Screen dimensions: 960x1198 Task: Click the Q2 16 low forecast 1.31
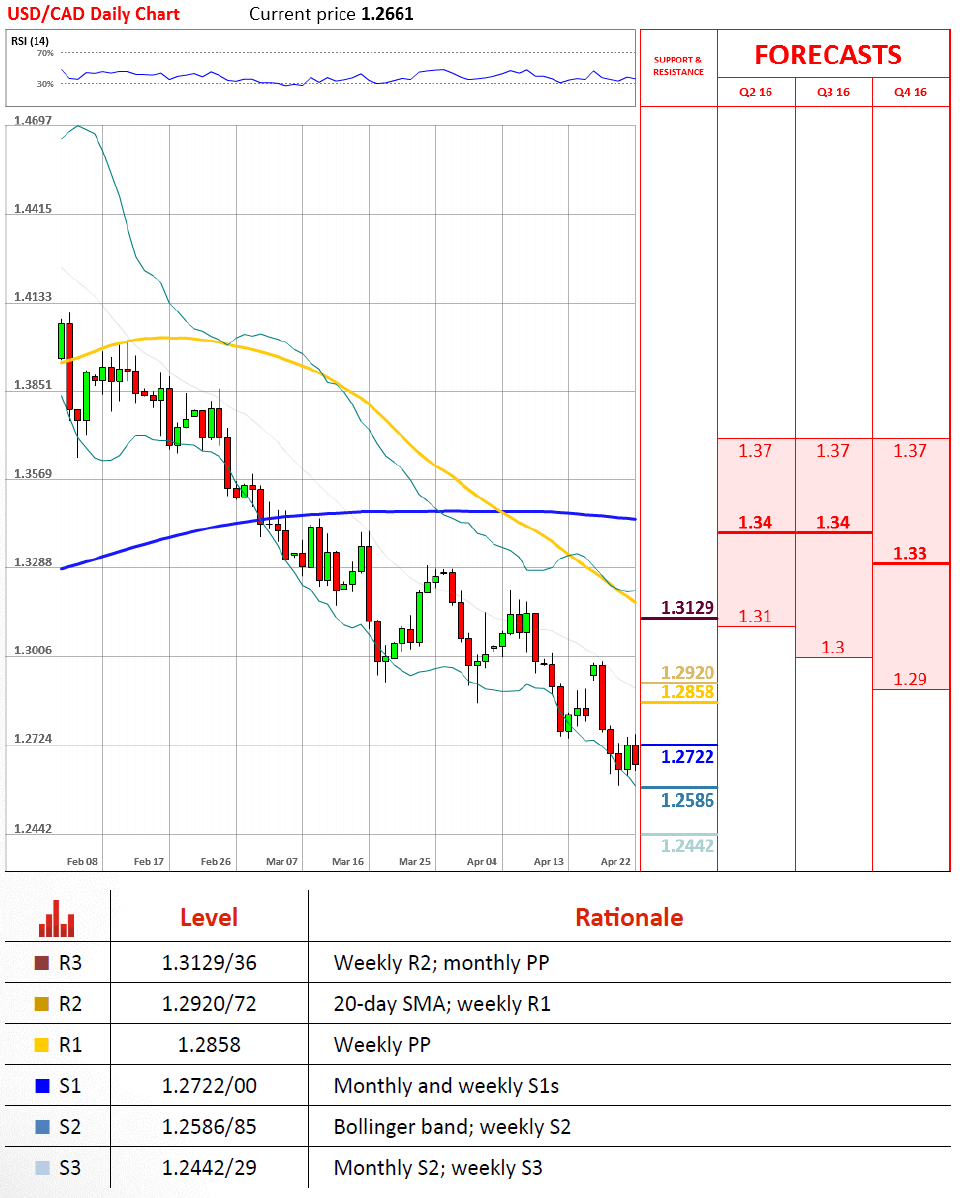point(755,616)
